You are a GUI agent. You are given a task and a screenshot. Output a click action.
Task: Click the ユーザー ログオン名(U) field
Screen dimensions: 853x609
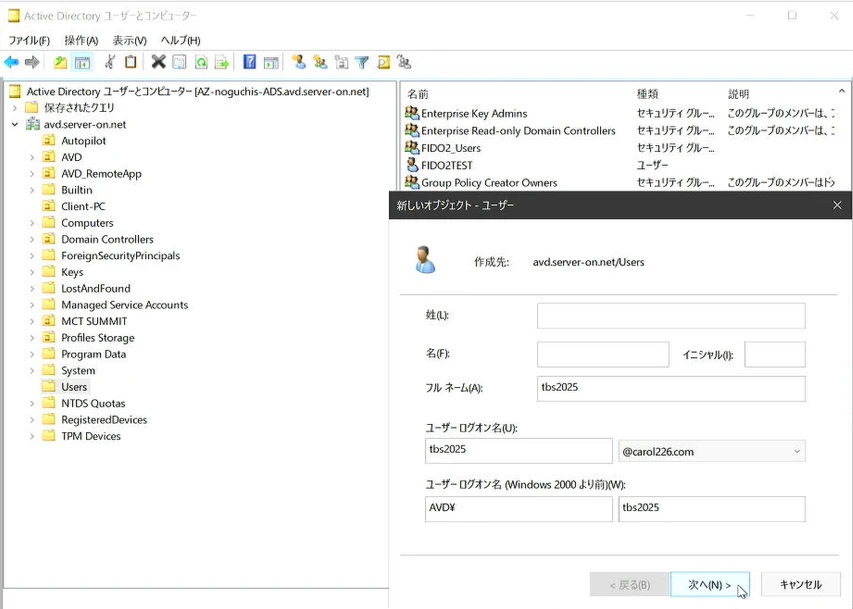coord(518,451)
